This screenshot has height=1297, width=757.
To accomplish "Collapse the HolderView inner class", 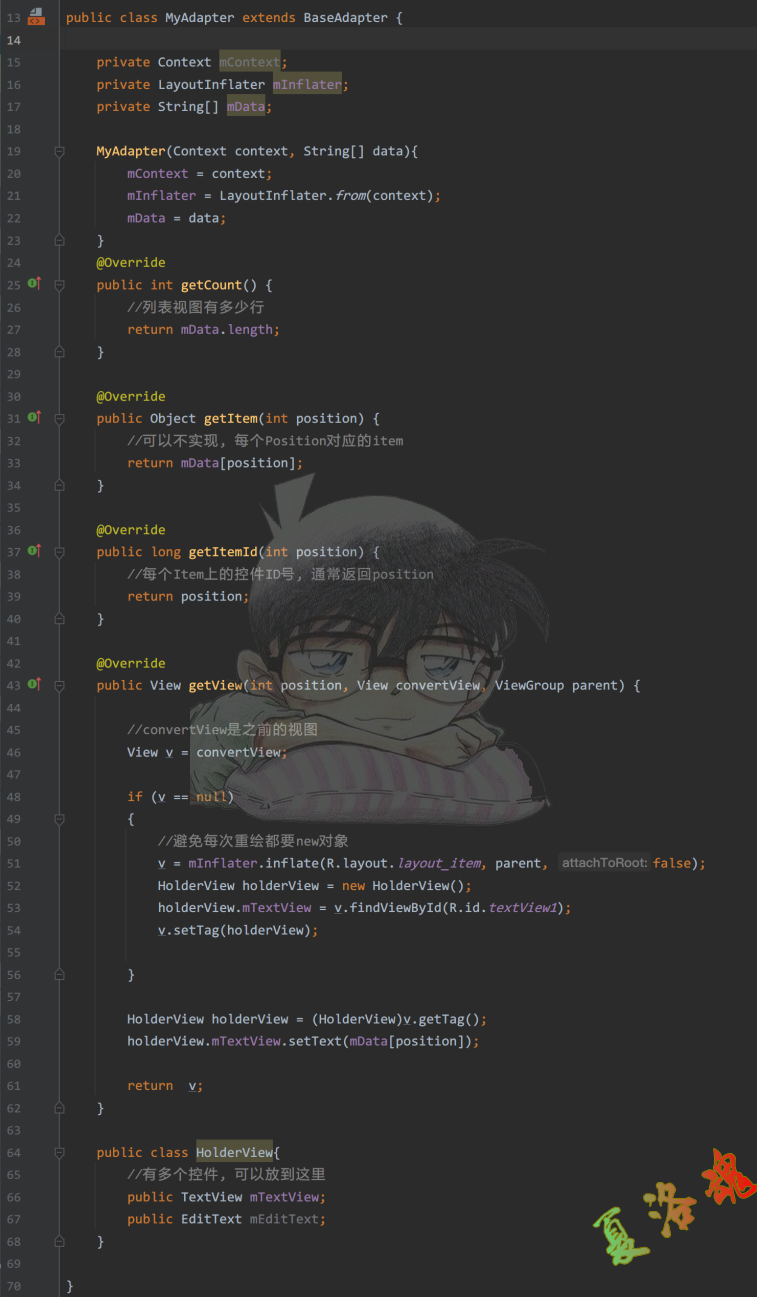I will 59,1152.
